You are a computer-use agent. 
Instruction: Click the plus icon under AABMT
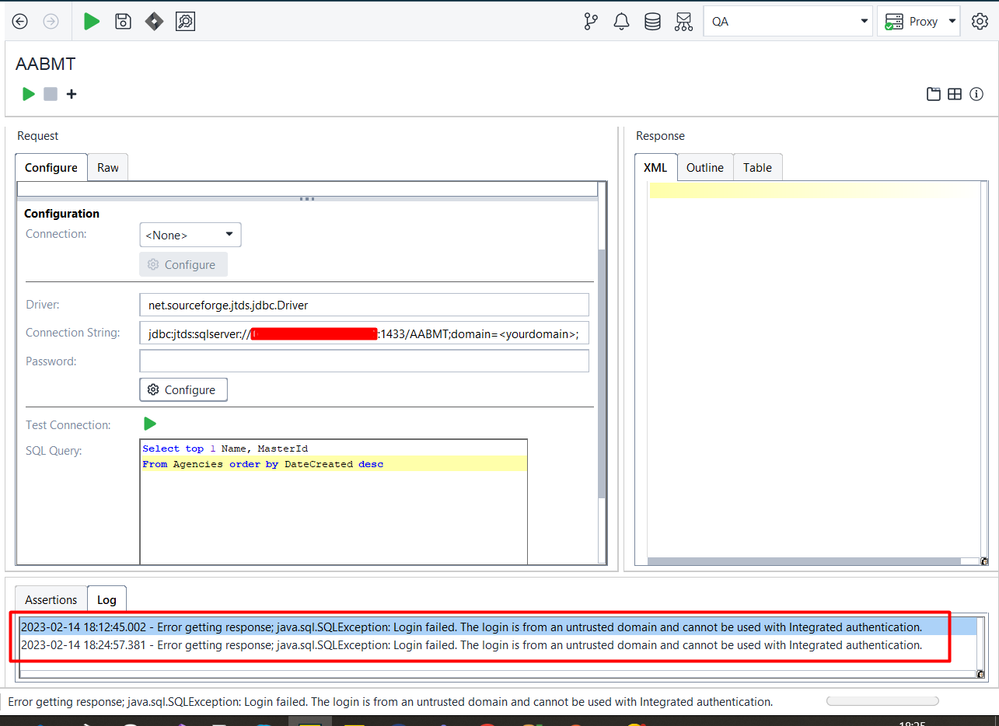pos(71,94)
